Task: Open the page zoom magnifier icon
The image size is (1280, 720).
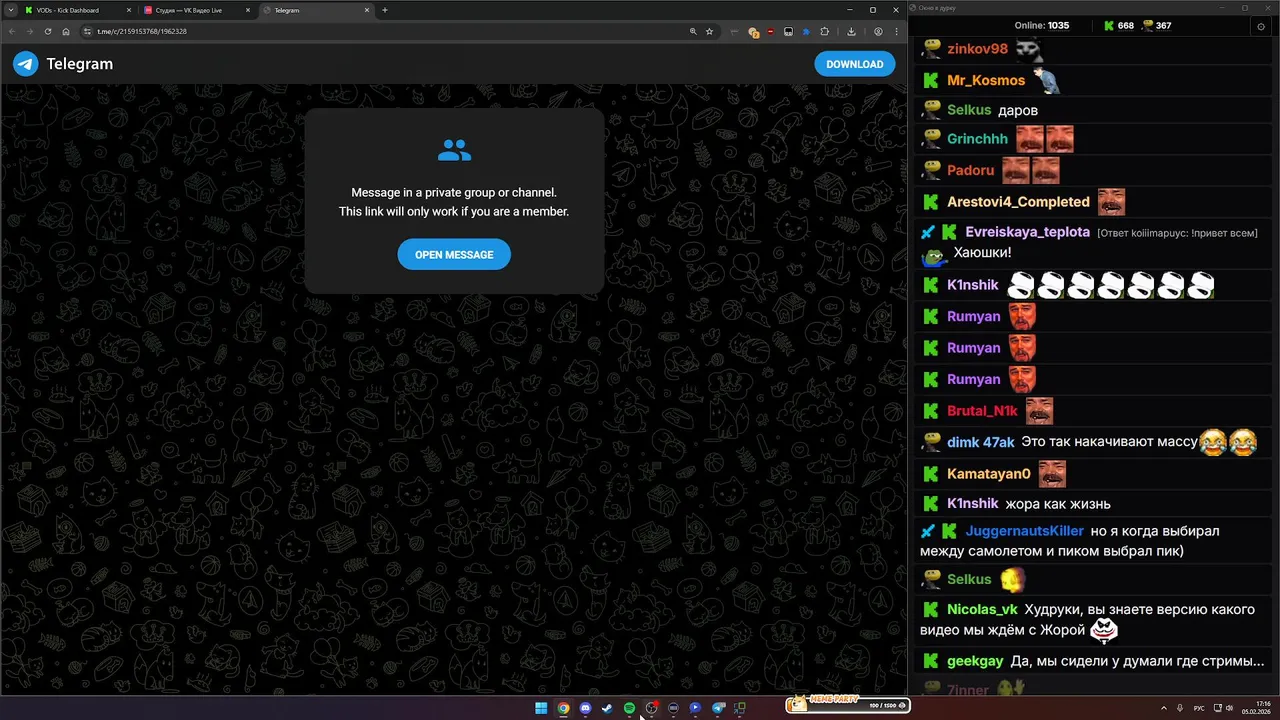Action: point(693,31)
